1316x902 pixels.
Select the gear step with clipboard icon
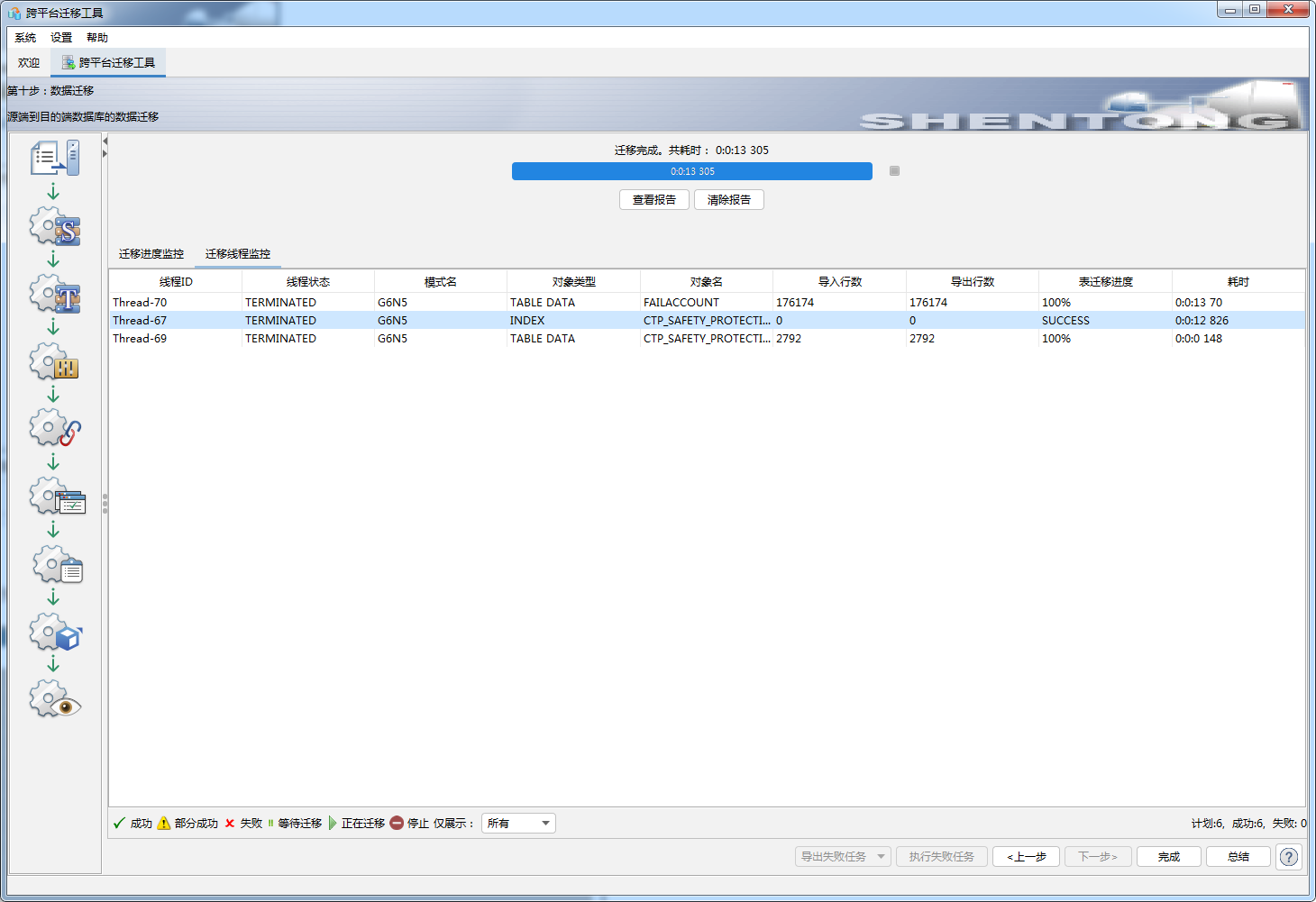click(x=57, y=566)
